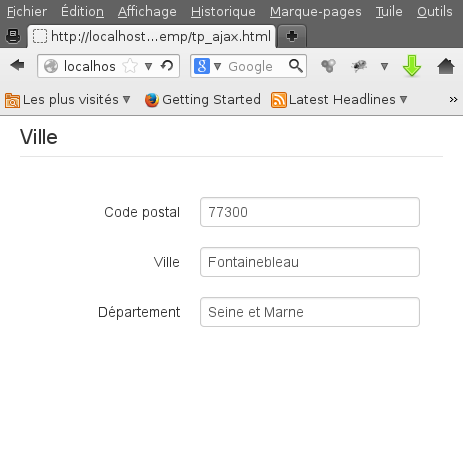Open a new tab with the plus button

(292, 36)
